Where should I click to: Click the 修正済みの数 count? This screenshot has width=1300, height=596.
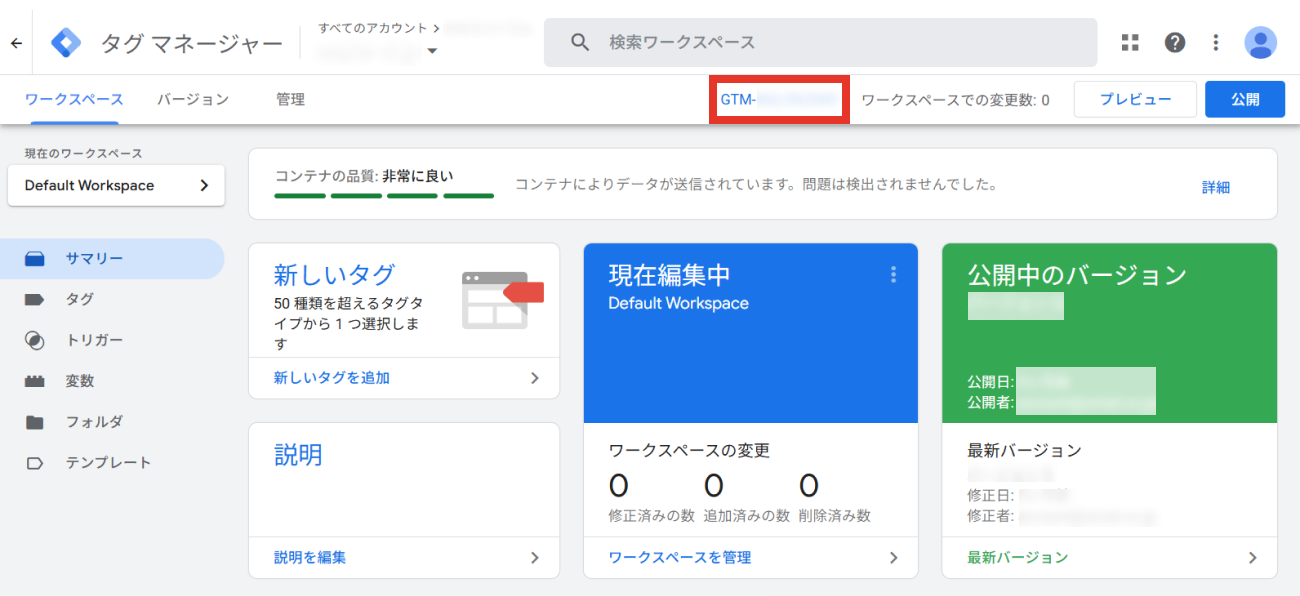[x=619, y=486]
